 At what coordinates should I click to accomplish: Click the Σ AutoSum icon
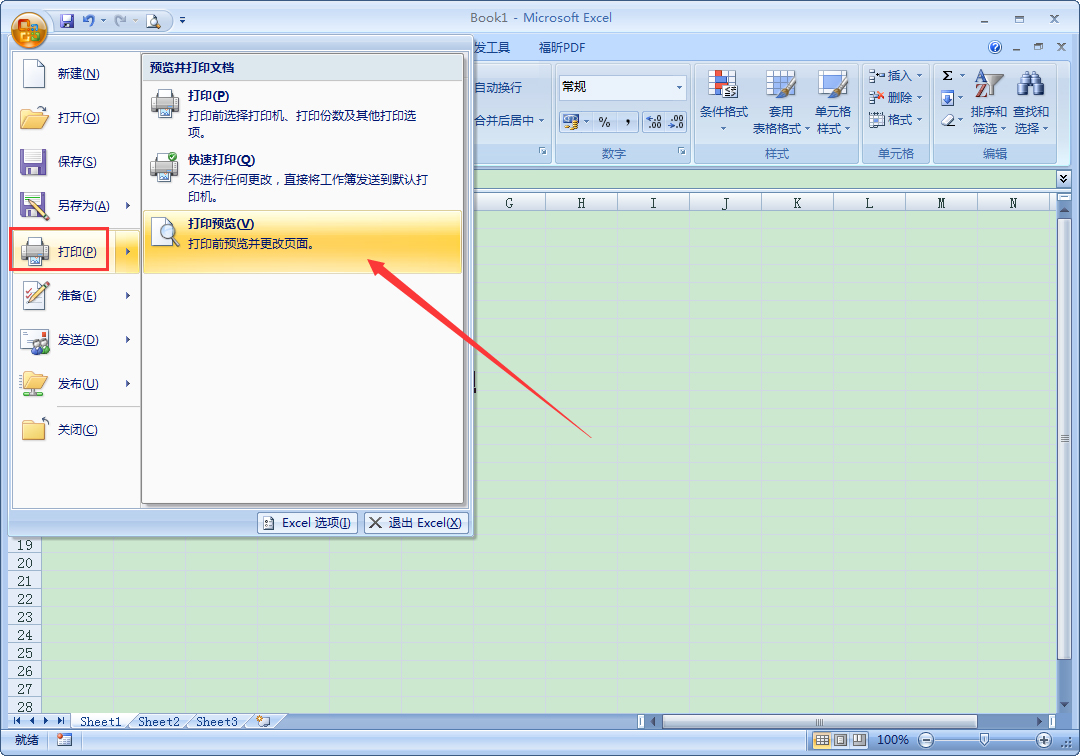[x=948, y=74]
